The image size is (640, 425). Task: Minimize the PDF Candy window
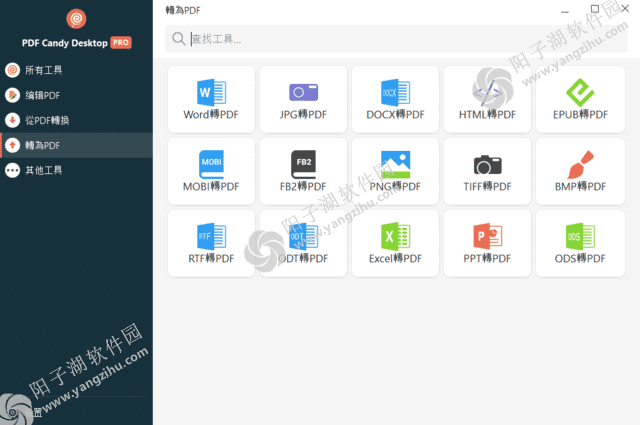[565, 11]
